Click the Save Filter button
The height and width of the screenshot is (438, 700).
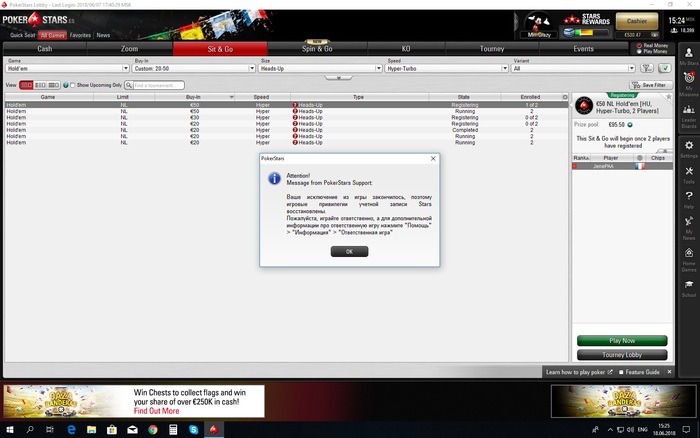[650, 85]
